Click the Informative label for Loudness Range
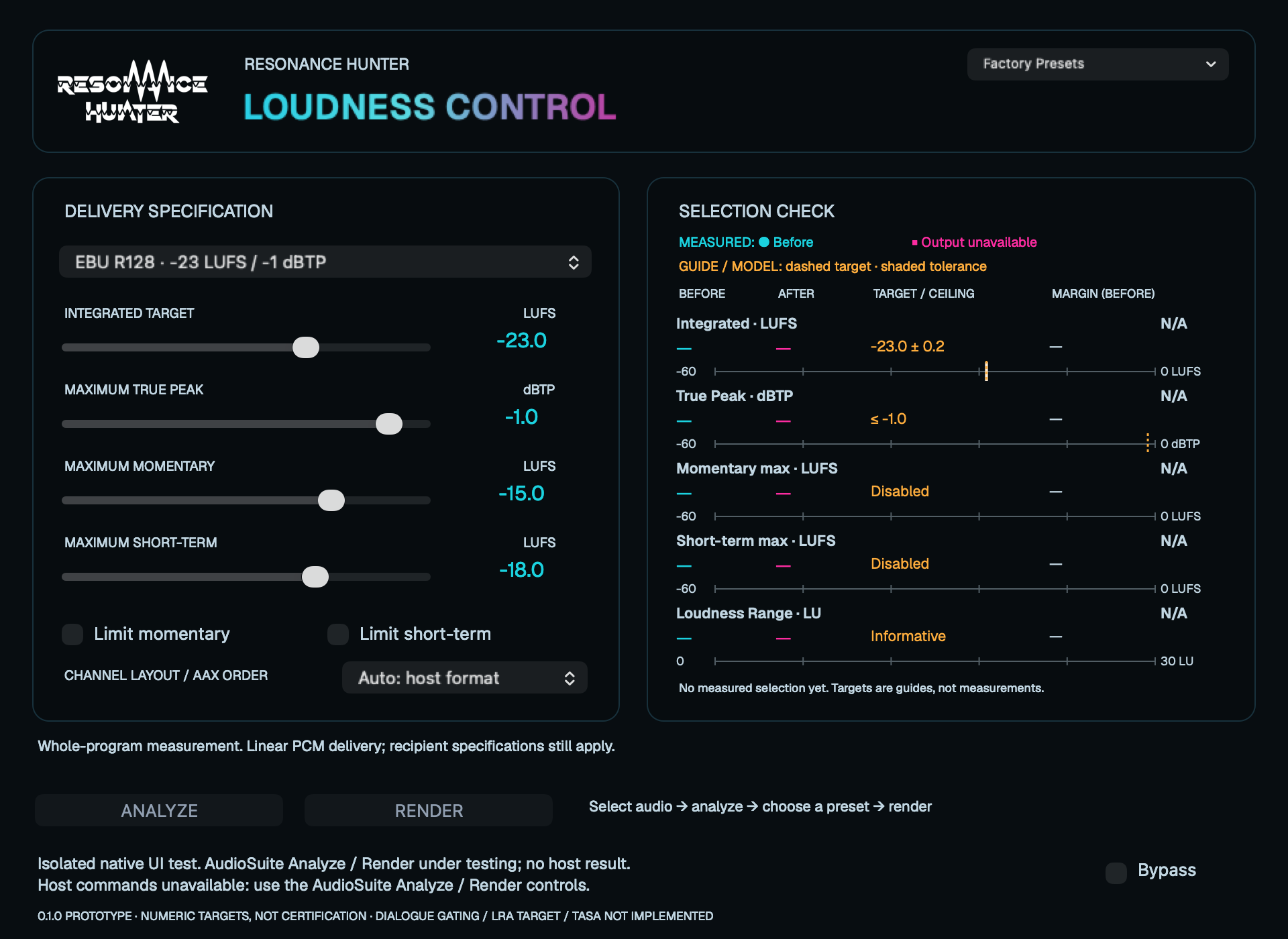Image resolution: width=1288 pixels, height=939 pixels. click(908, 636)
